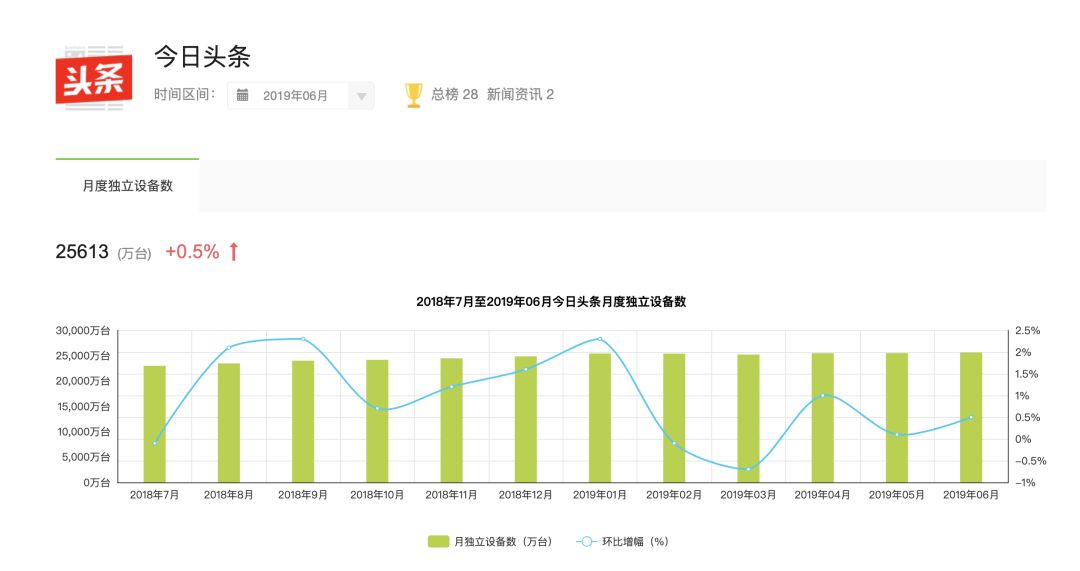Click the 2019年05月 green bar
The width and height of the screenshot is (1080, 571).
(x=897, y=417)
